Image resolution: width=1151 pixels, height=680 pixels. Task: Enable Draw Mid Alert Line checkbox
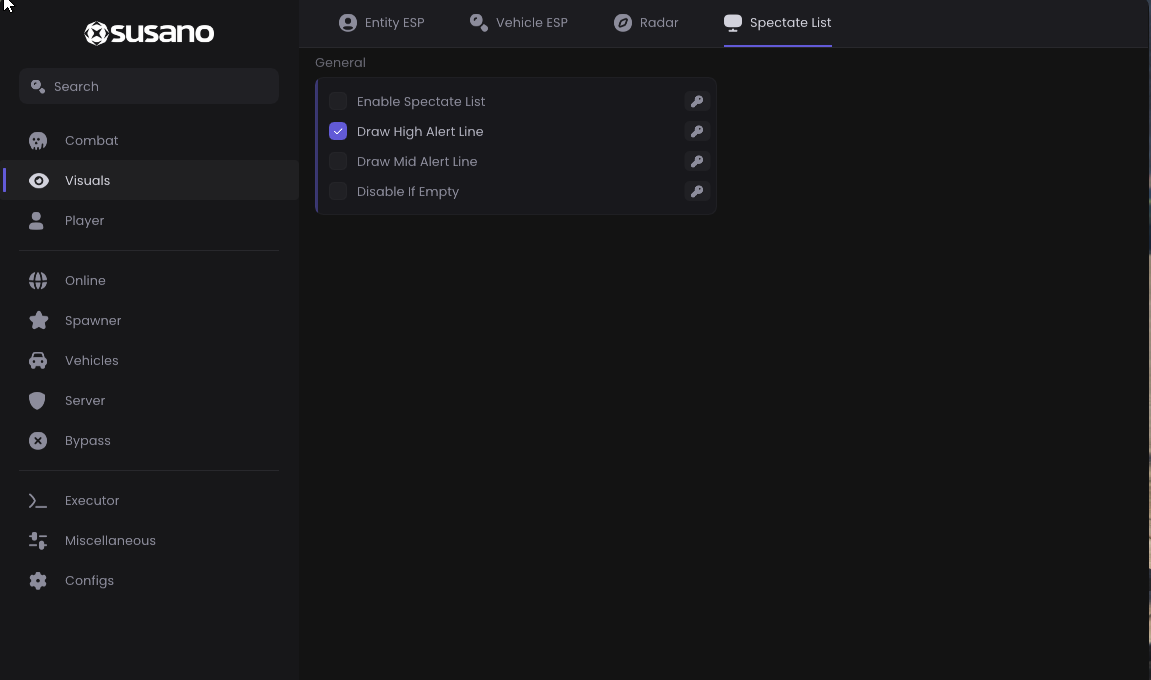point(338,161)
